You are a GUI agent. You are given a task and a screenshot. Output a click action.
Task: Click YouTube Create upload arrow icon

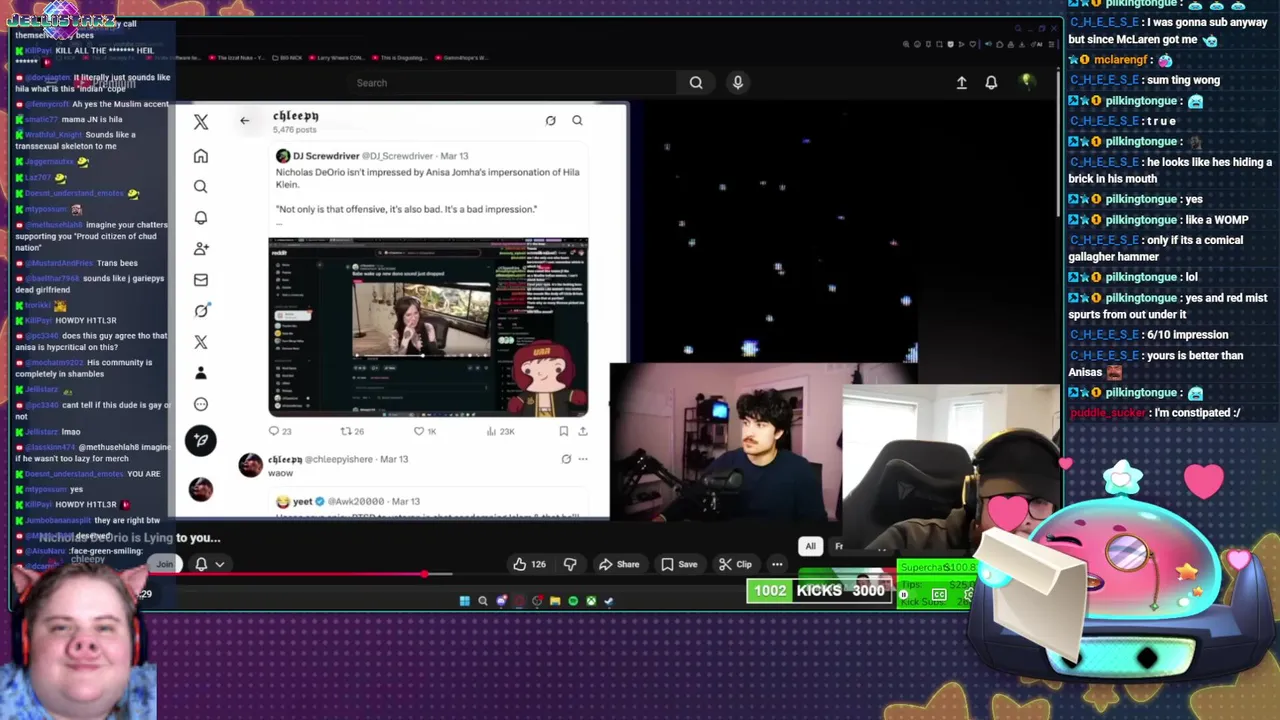[962, 83]
